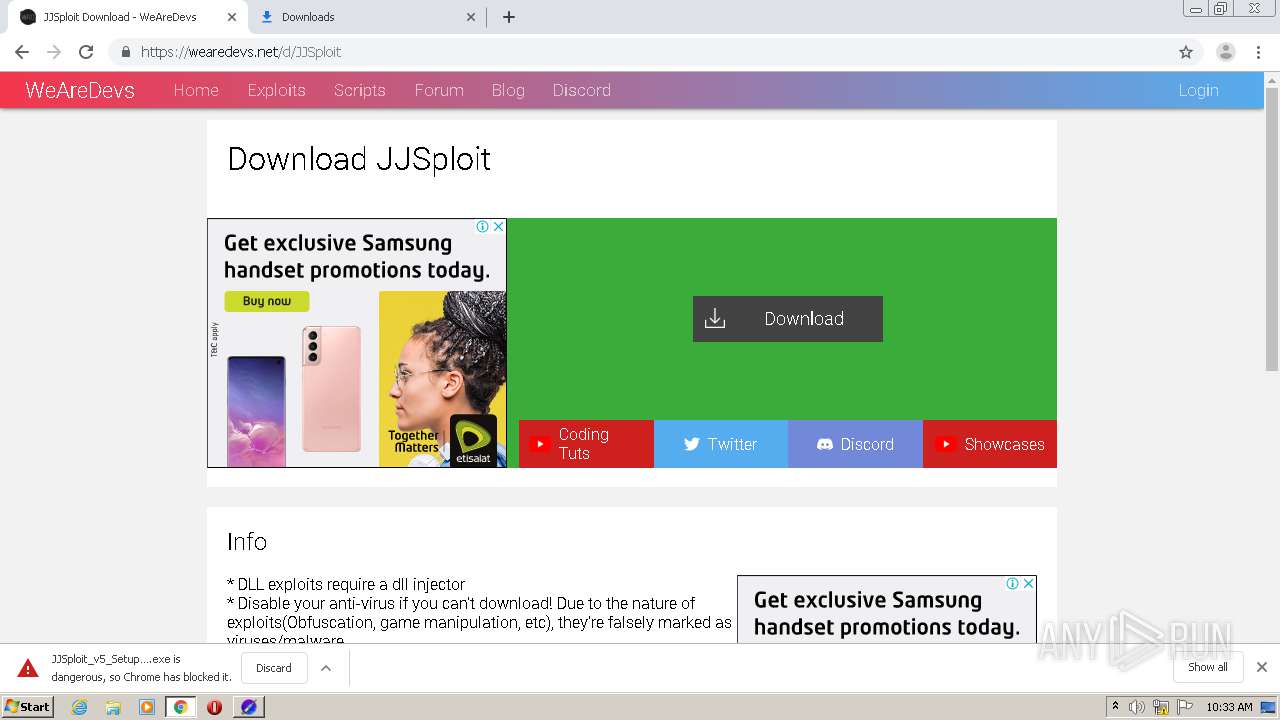The image size is (1280, 720).
Task: Open the Discord navigation link
Action: [581, 90]
